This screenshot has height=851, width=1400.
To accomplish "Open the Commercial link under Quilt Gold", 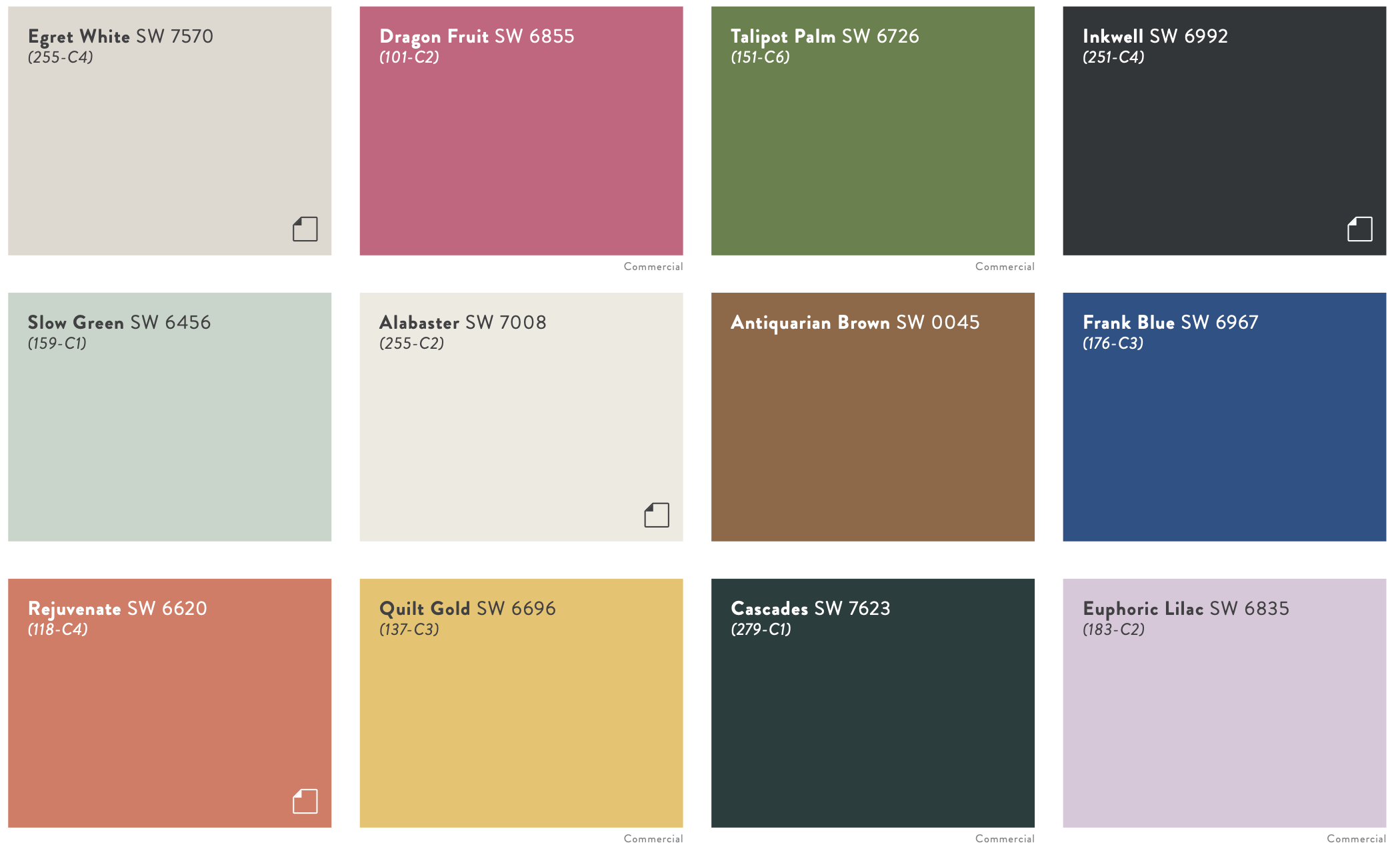I will pyautogui.click(x=652, y=838).
